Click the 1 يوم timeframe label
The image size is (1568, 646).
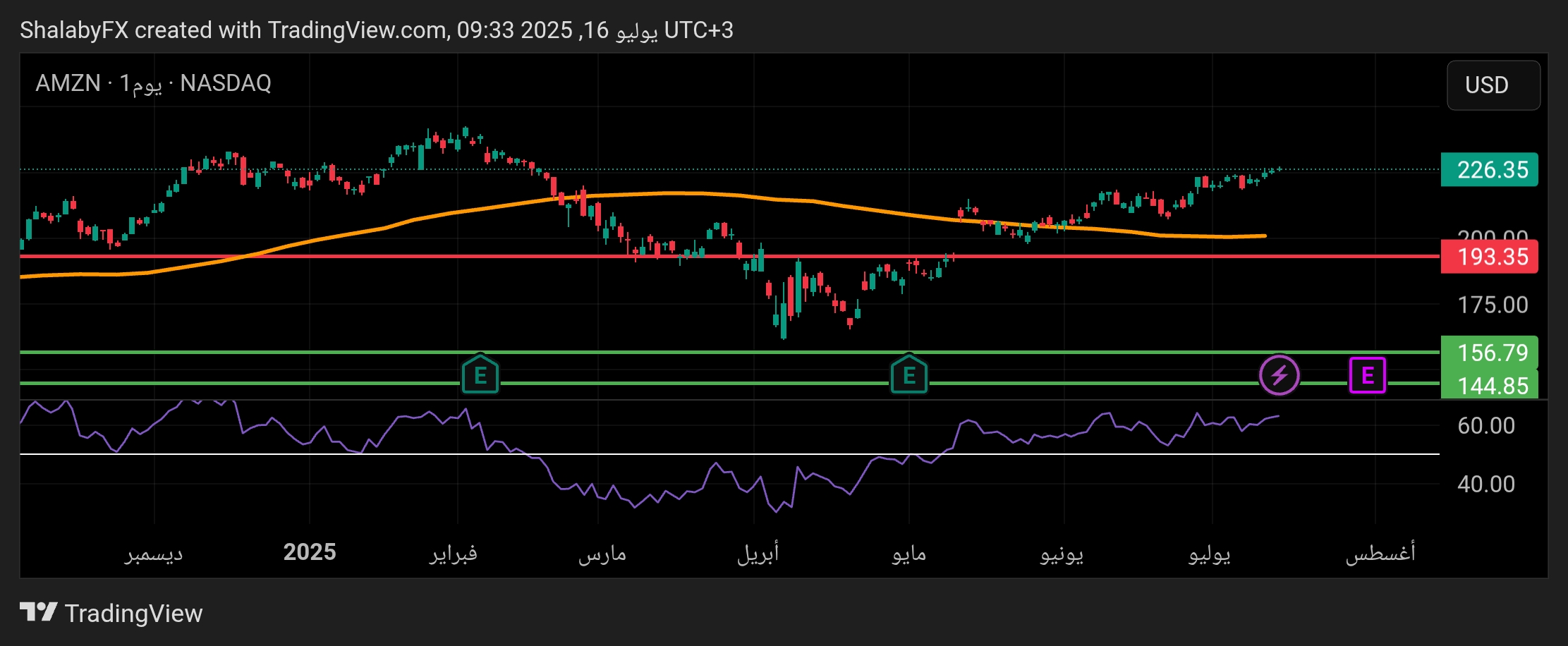click(x=141, y=85)
